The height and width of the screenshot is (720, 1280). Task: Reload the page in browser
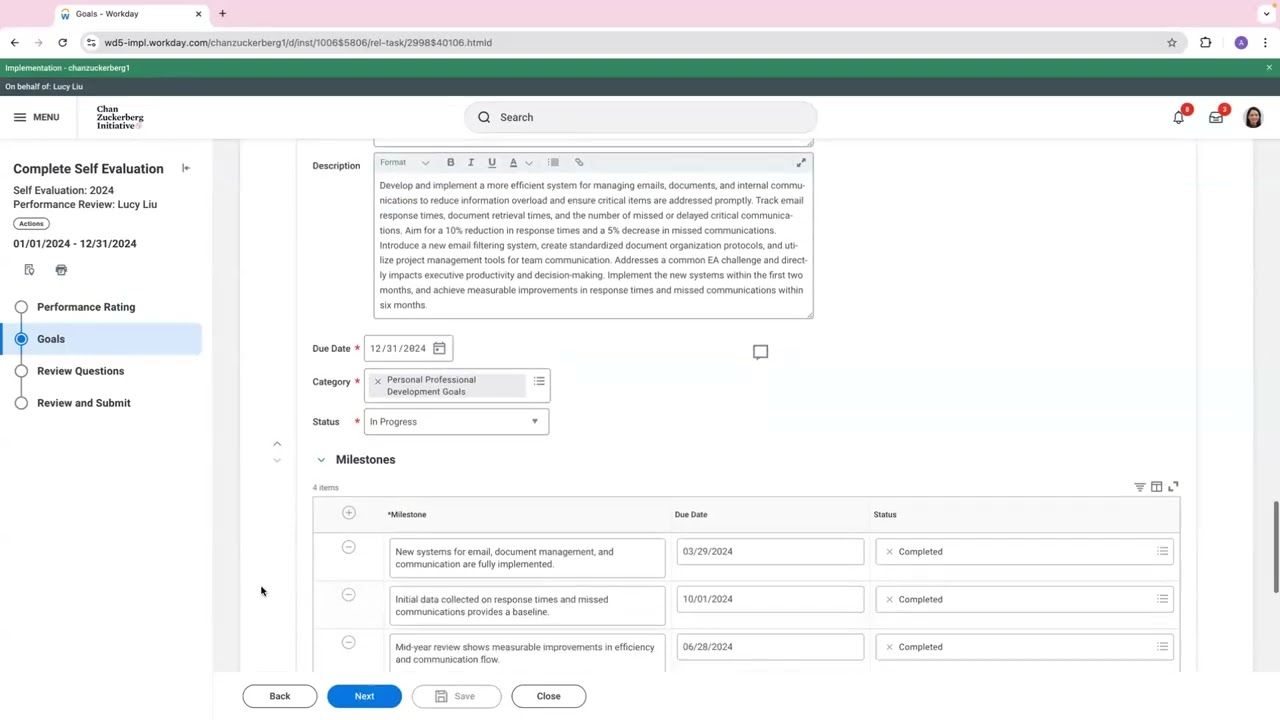62,43
